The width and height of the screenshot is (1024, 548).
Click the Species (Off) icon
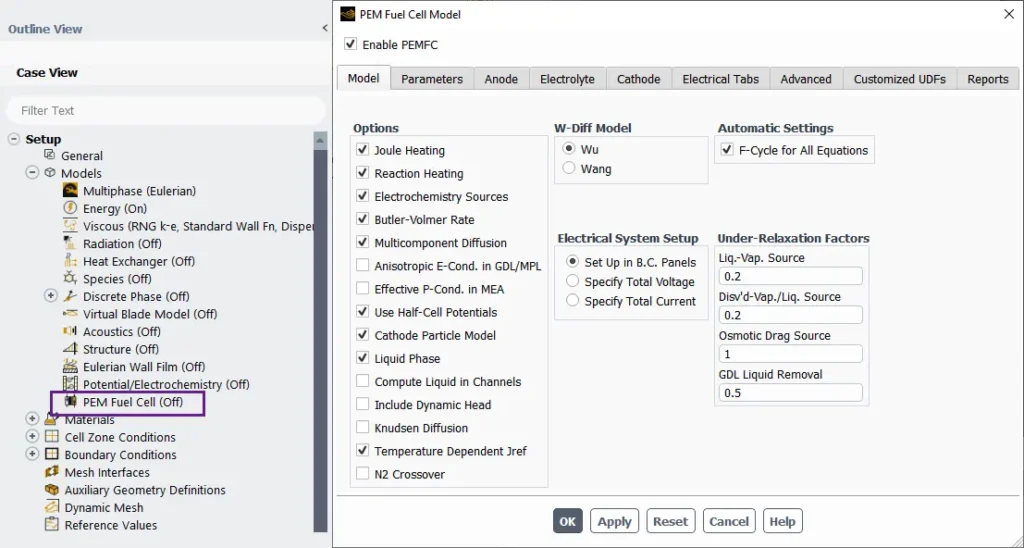click(x=70, y=278)
